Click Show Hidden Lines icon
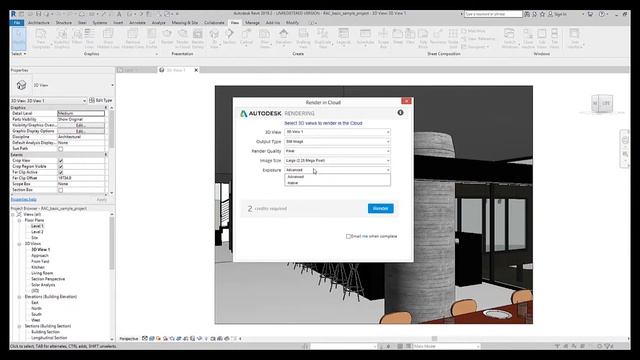This screenshot has width=640, height=360. (108, 38)
